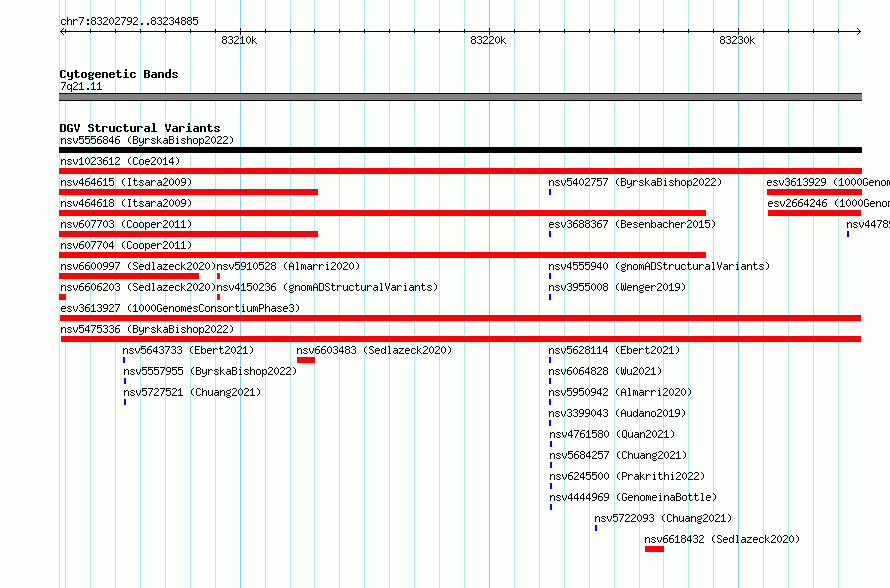Open nsv5628114 (Ebert2021) label
The height and width of the screenshot is (588, 890).
pyautogui.click(x=614, y=350)
